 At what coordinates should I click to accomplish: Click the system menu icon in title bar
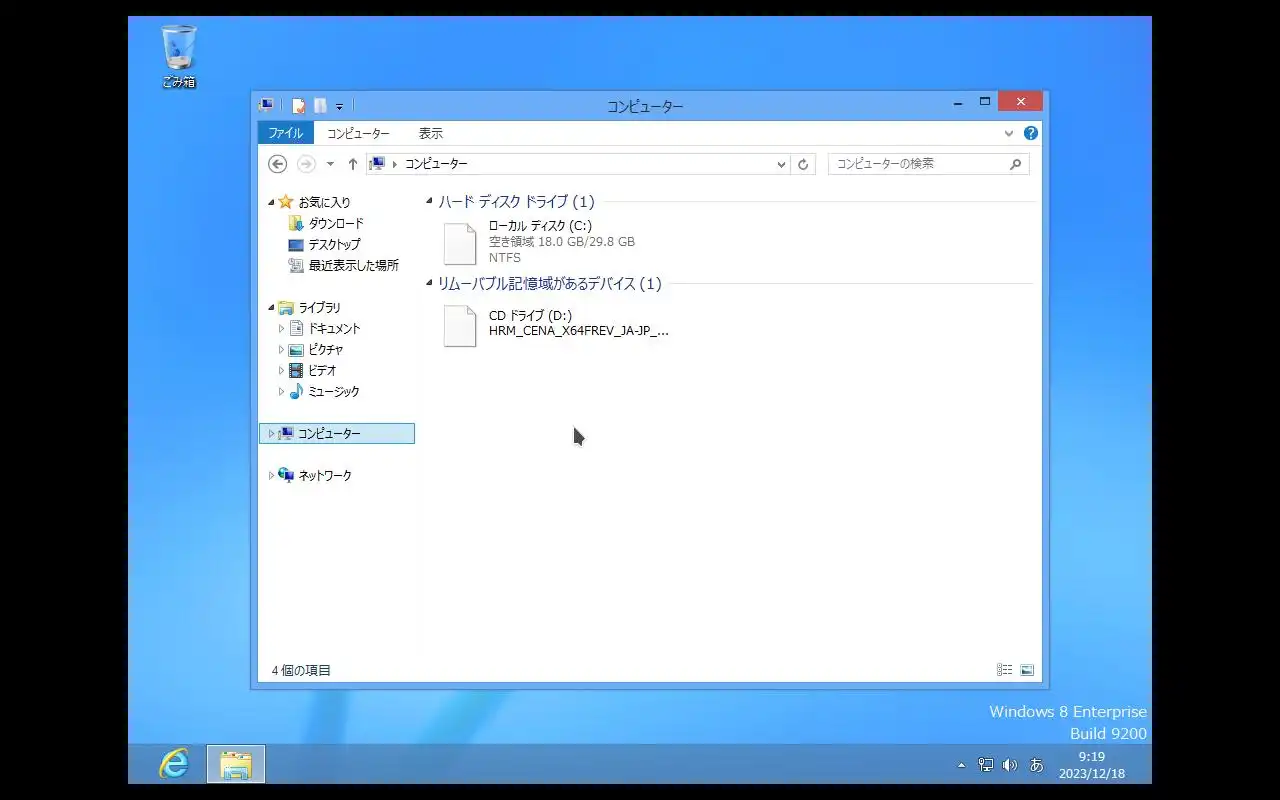point(266,105)
